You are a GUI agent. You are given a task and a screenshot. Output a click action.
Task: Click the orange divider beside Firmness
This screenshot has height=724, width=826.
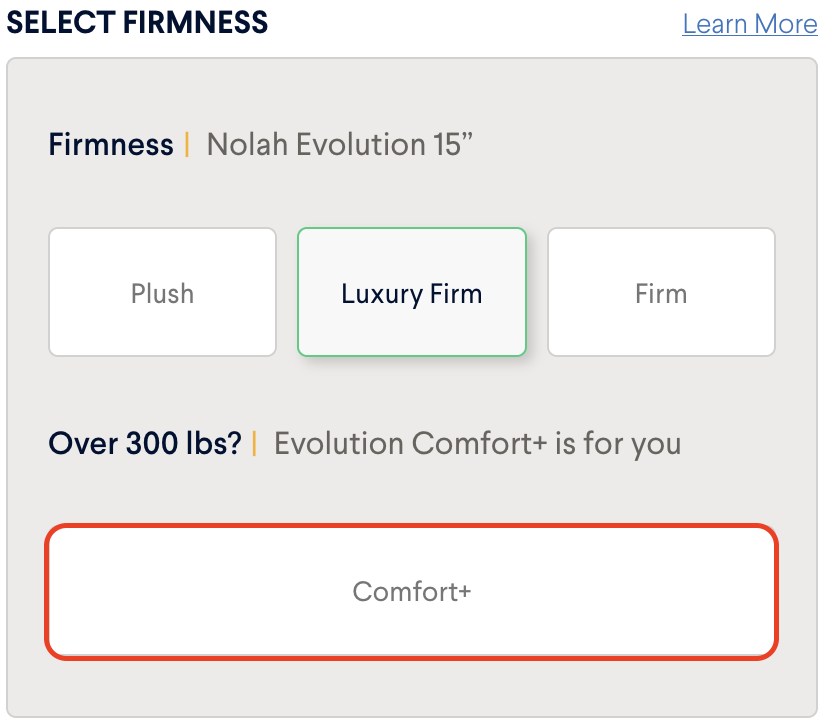coord(187,145)
